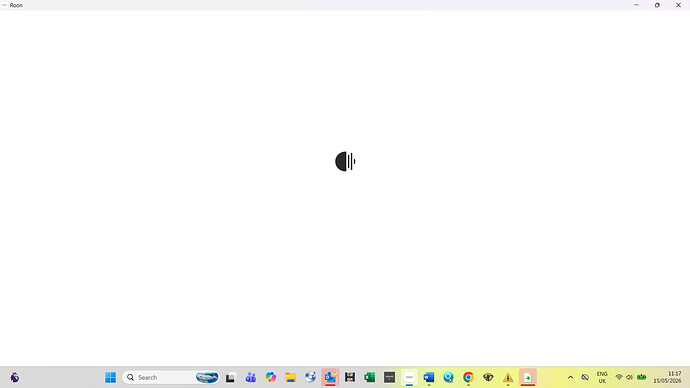Click the Task View taskbar button

231,377
